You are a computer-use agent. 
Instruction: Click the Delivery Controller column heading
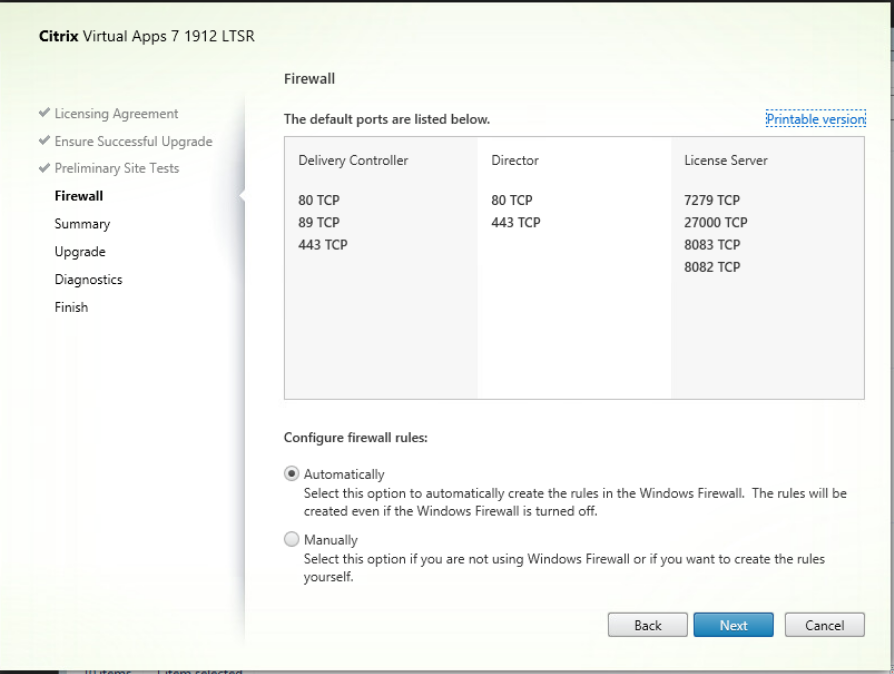click(353, 160)
